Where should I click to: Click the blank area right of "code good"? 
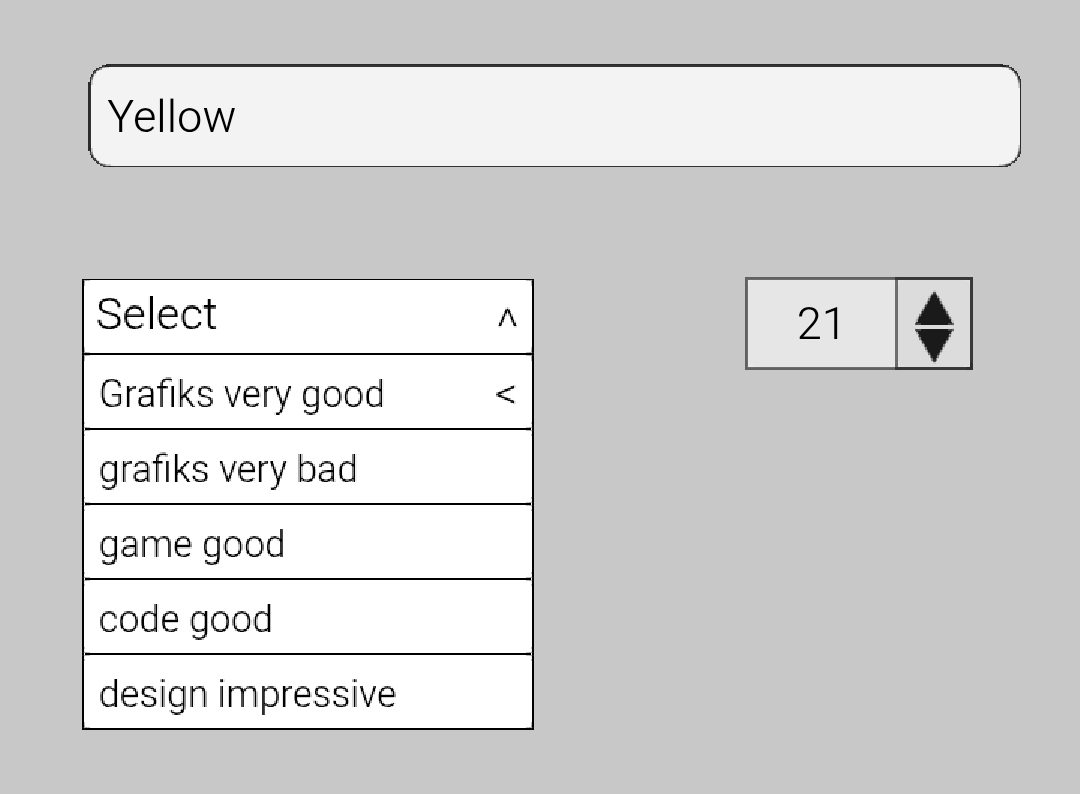pyautogui.click(x=400, y=619)
